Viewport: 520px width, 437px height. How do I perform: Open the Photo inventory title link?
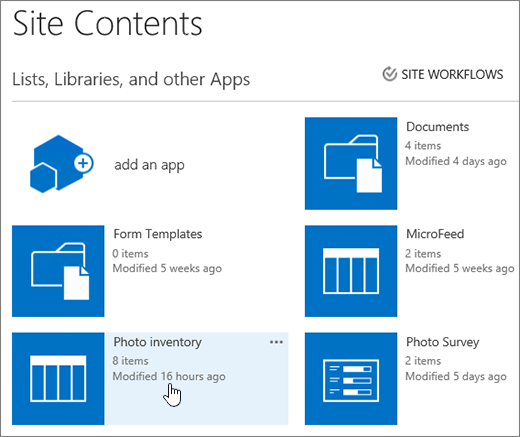[157, 342]
